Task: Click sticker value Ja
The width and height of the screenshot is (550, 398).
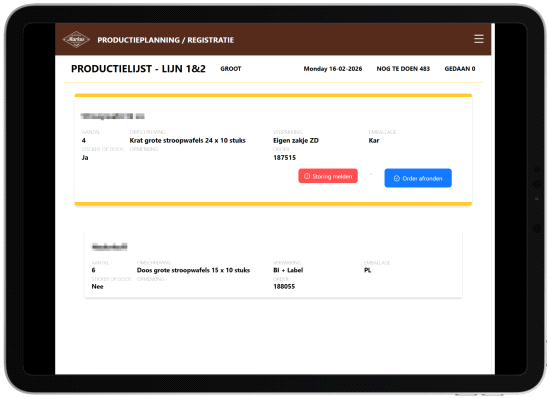Action: (x=85, y=158)
